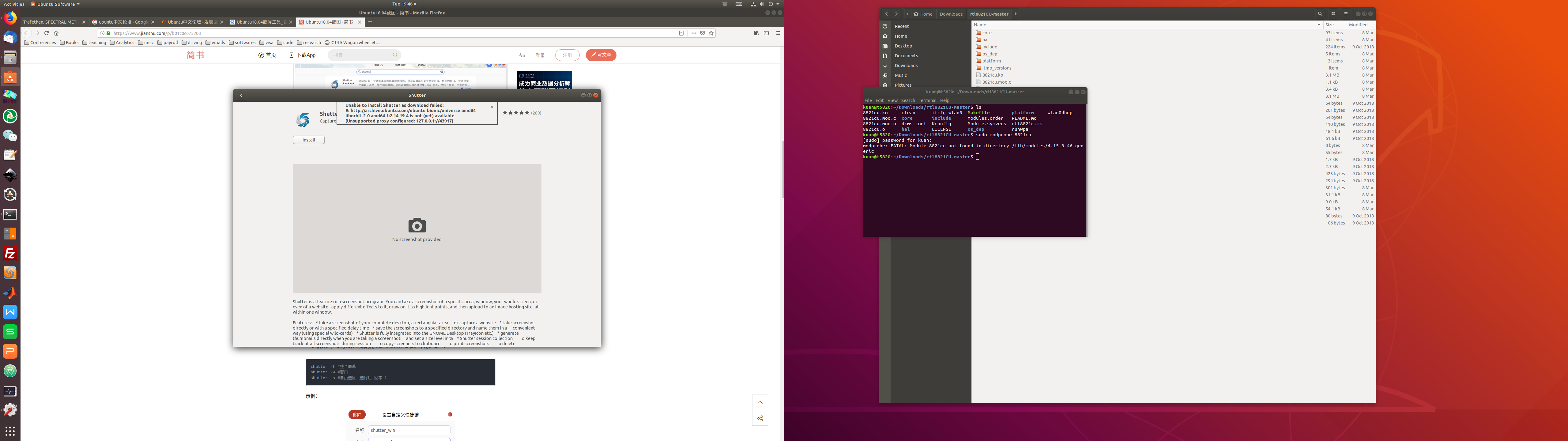Open the research bookmarks folder

point(309,43)
